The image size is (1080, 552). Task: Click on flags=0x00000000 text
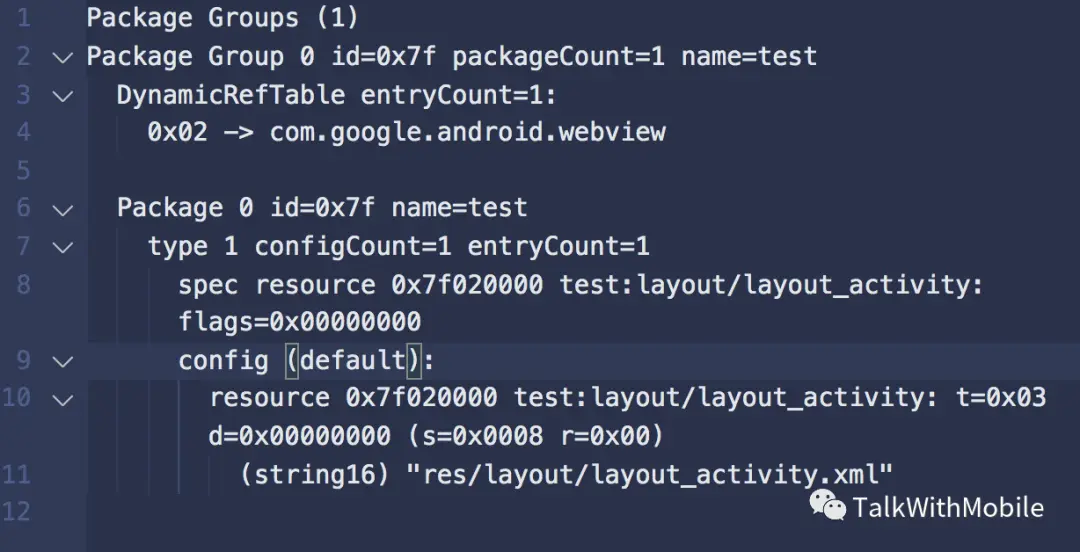click(300, 322)
